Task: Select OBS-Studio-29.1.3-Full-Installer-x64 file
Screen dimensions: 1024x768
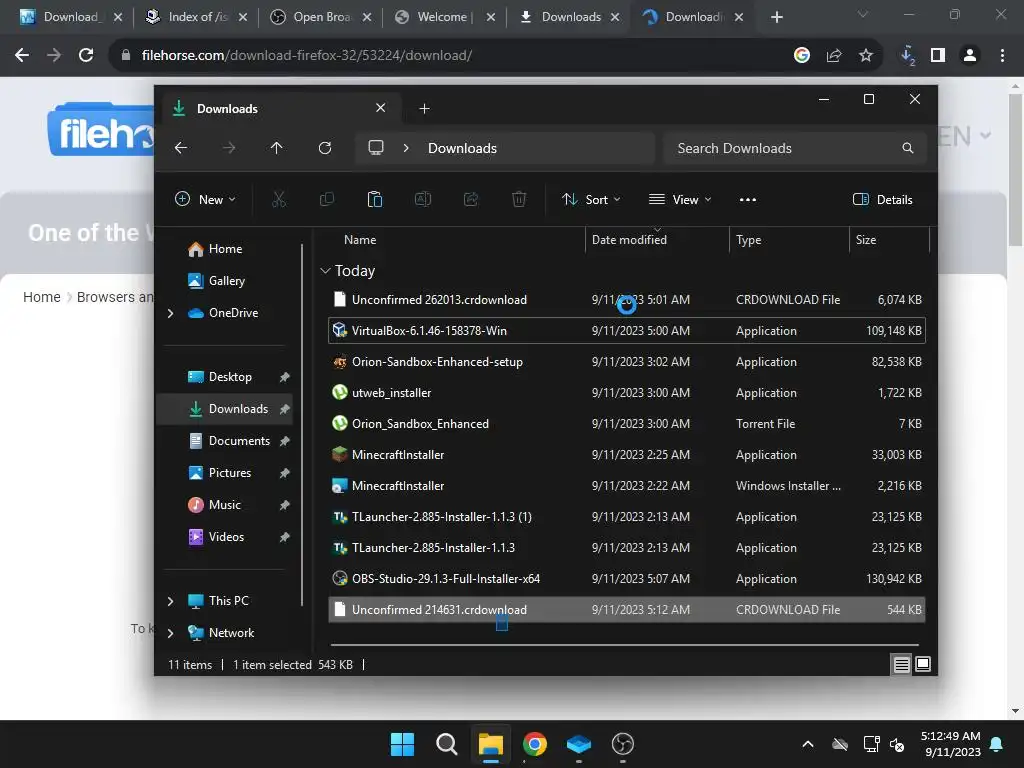Action: (x=626, y=579)
